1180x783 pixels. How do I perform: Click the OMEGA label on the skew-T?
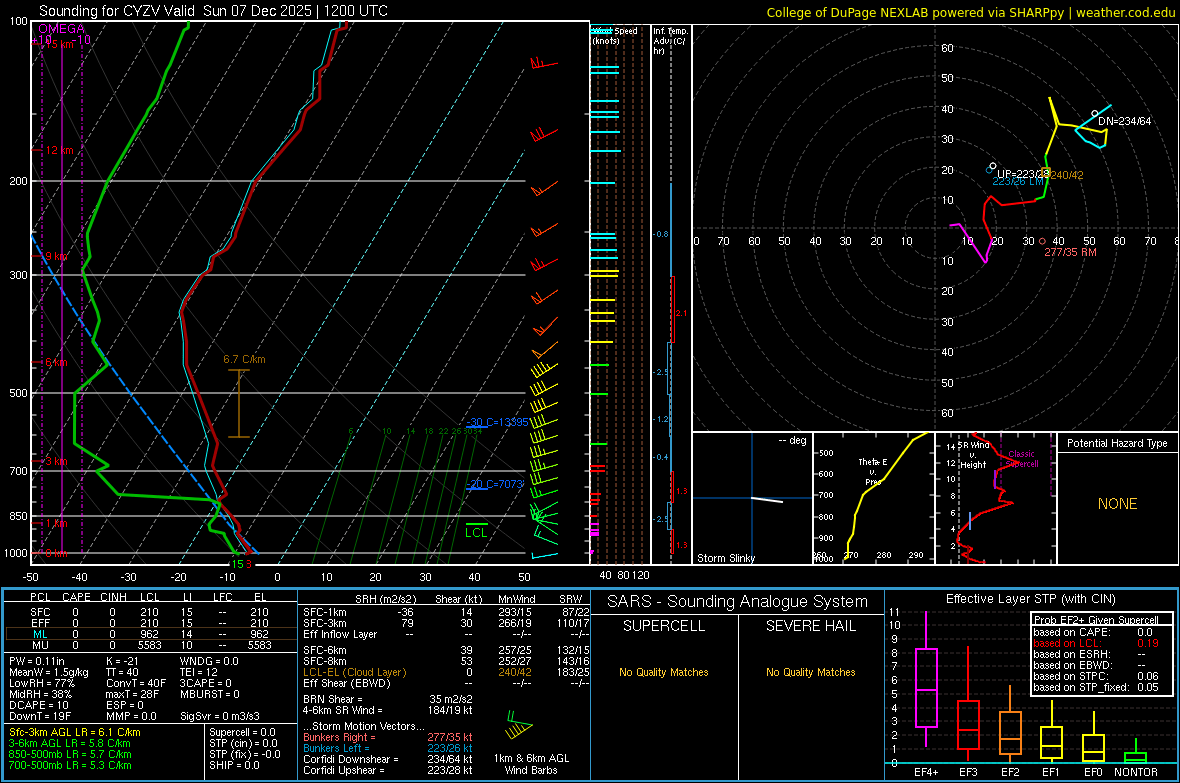click(62, 29)
